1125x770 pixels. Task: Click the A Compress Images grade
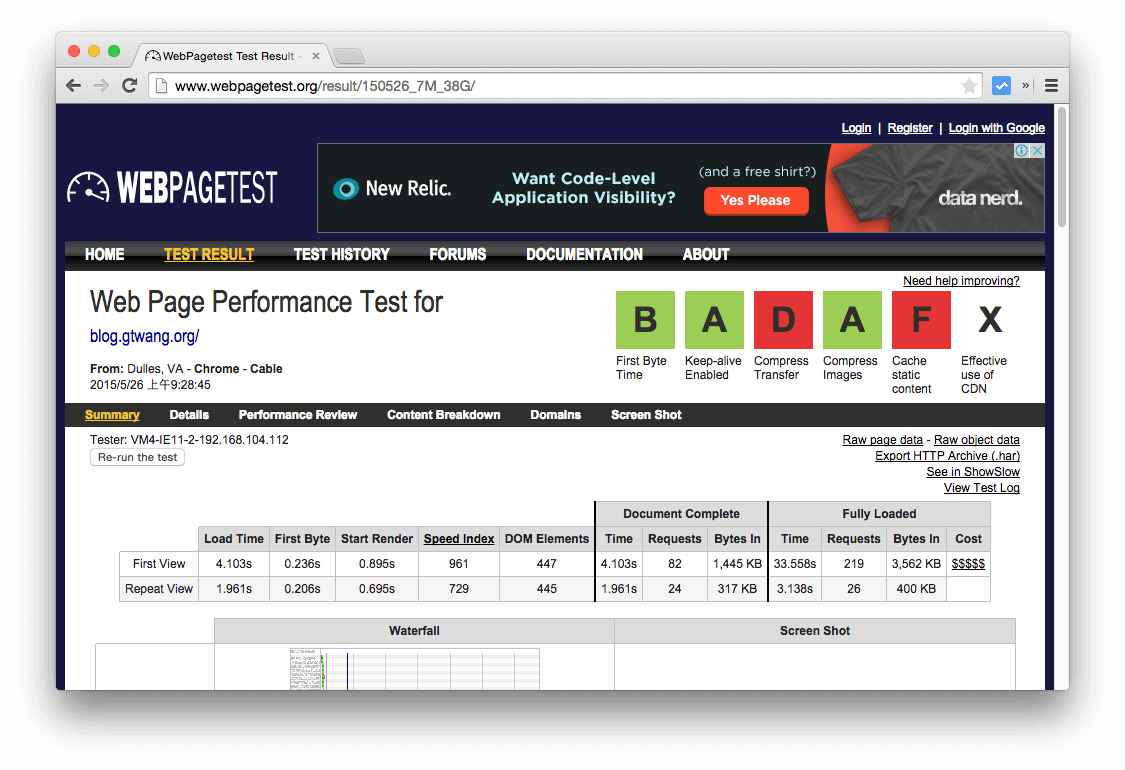[851, 320]
